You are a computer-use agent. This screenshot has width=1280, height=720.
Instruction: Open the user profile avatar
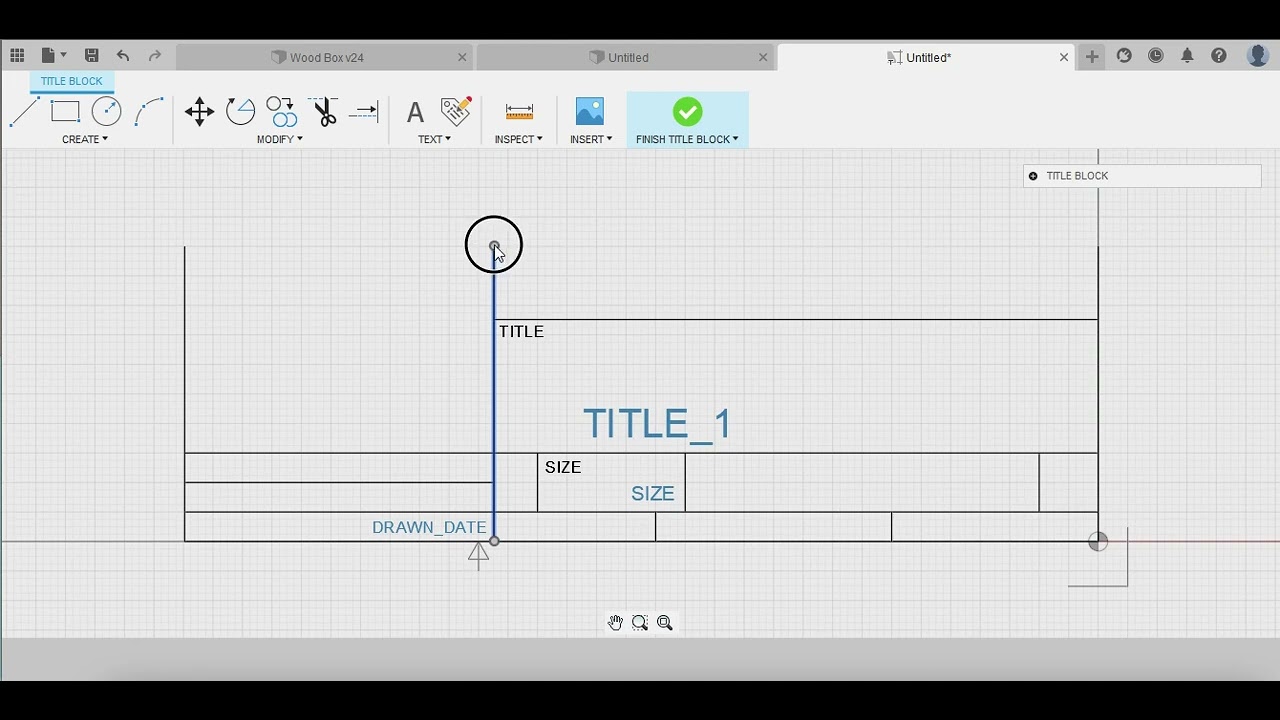[x=1258, y=56]
